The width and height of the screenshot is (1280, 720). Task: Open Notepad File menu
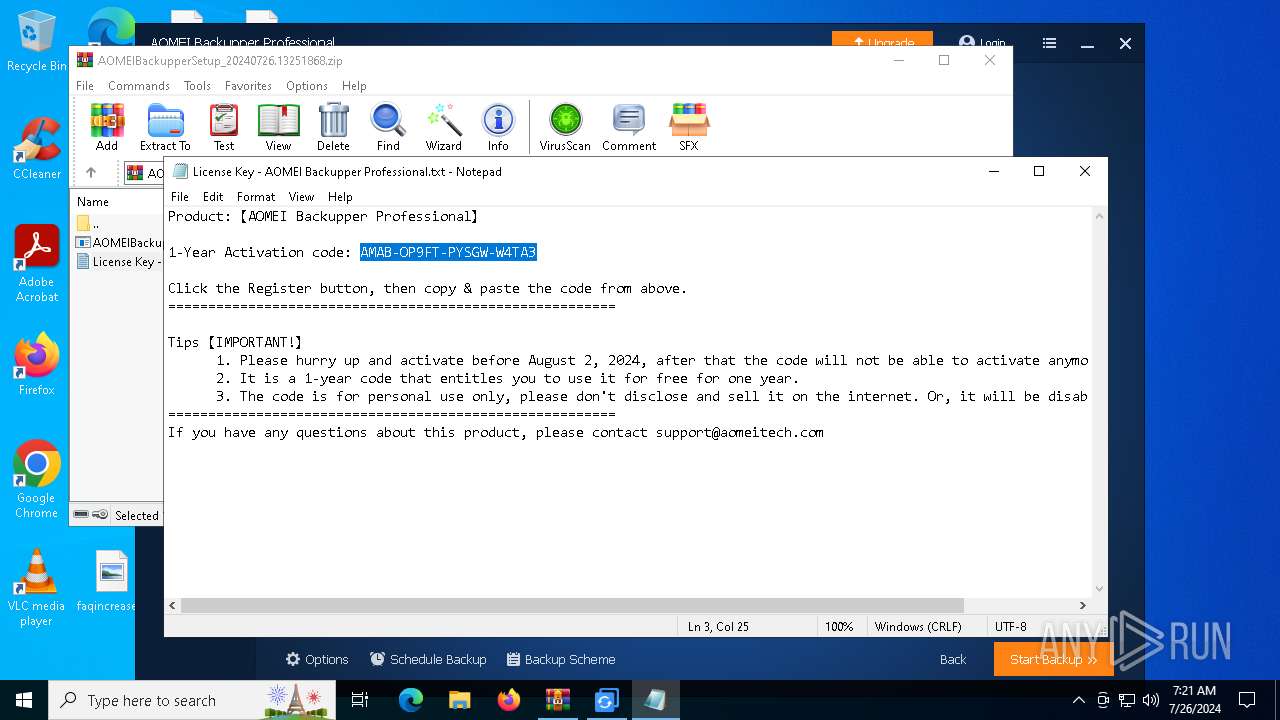tap(180, 197)
